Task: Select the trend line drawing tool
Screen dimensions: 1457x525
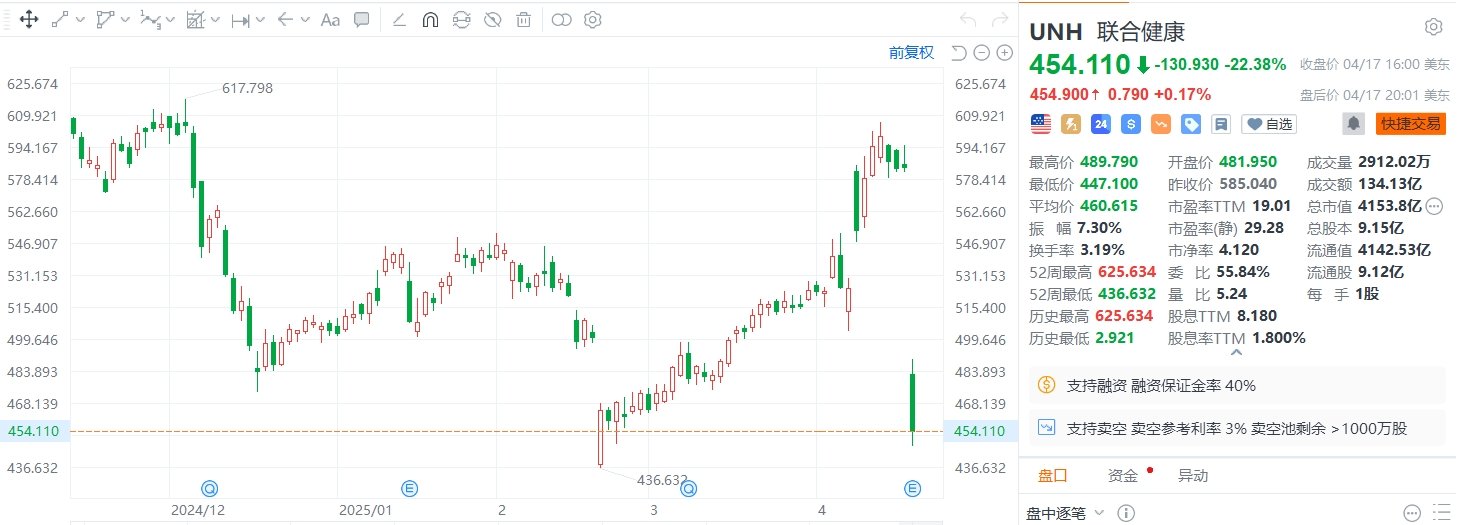Action: tap(59, 19)
